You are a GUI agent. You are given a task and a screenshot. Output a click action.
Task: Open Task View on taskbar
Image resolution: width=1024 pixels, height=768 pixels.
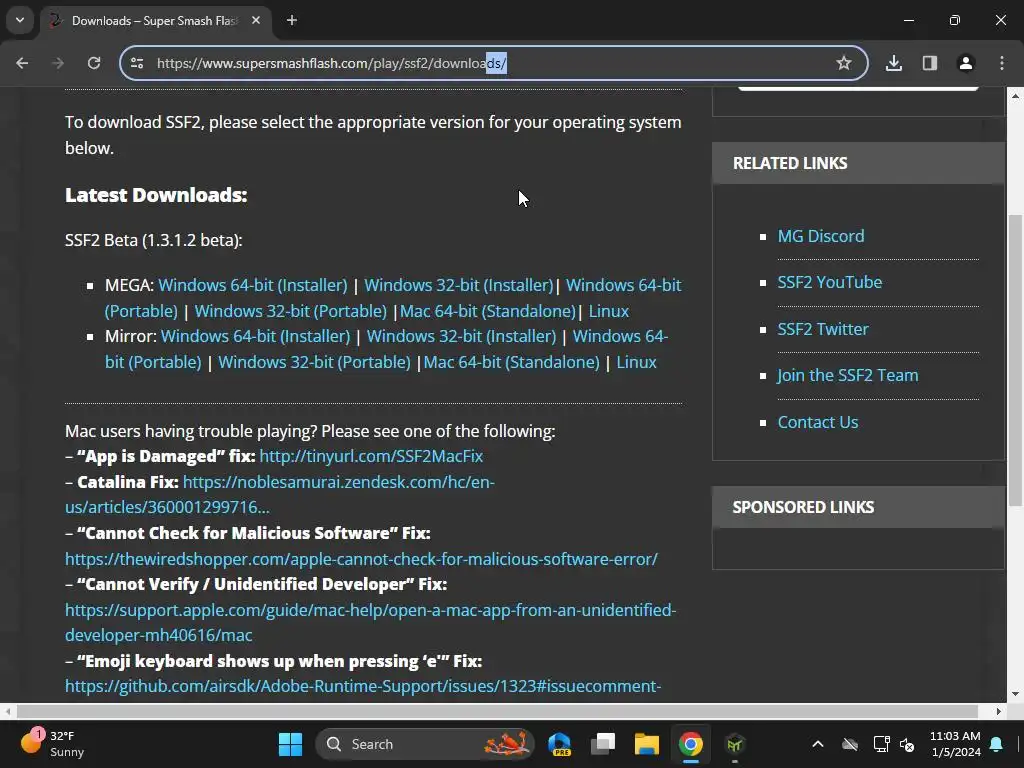[603, 744]
